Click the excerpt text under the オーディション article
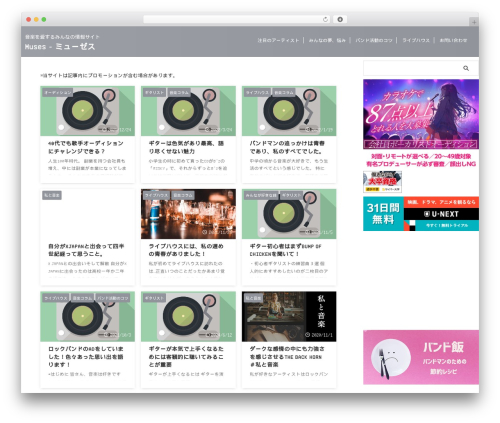This screenshot has height=423, width=500. [87, 165]
